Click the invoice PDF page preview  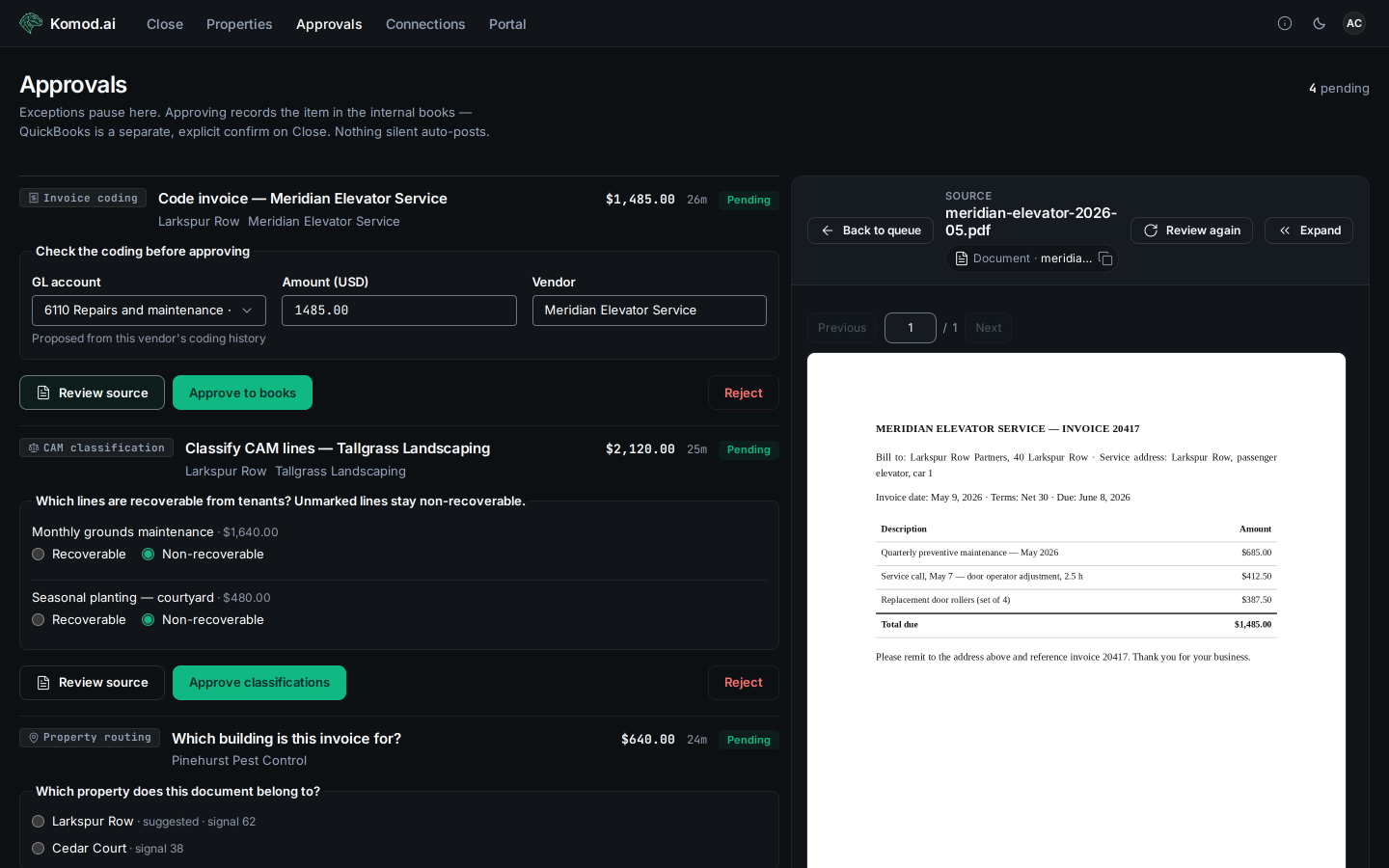(1076, 610)
